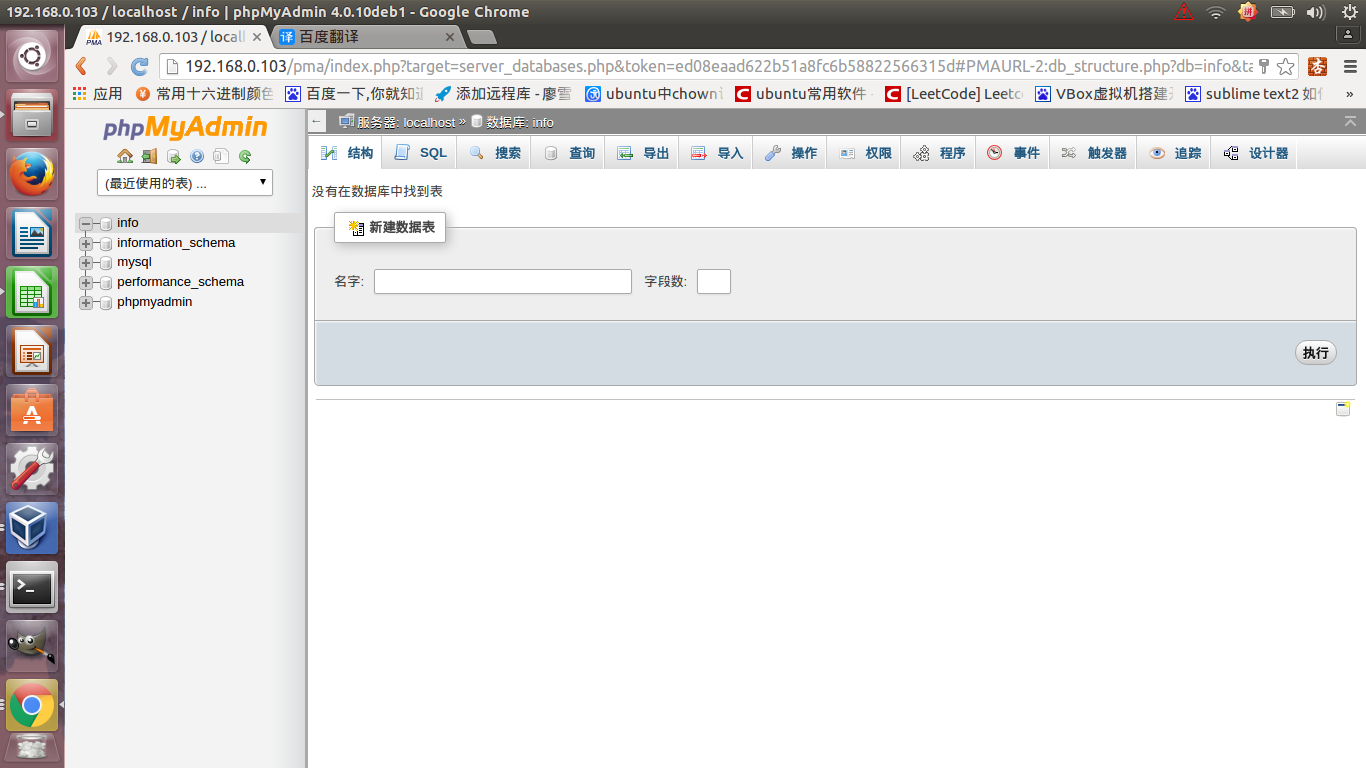Open the 设计器 tab
This screenshot has width=1366, height=768.
tap(1255, 153)
